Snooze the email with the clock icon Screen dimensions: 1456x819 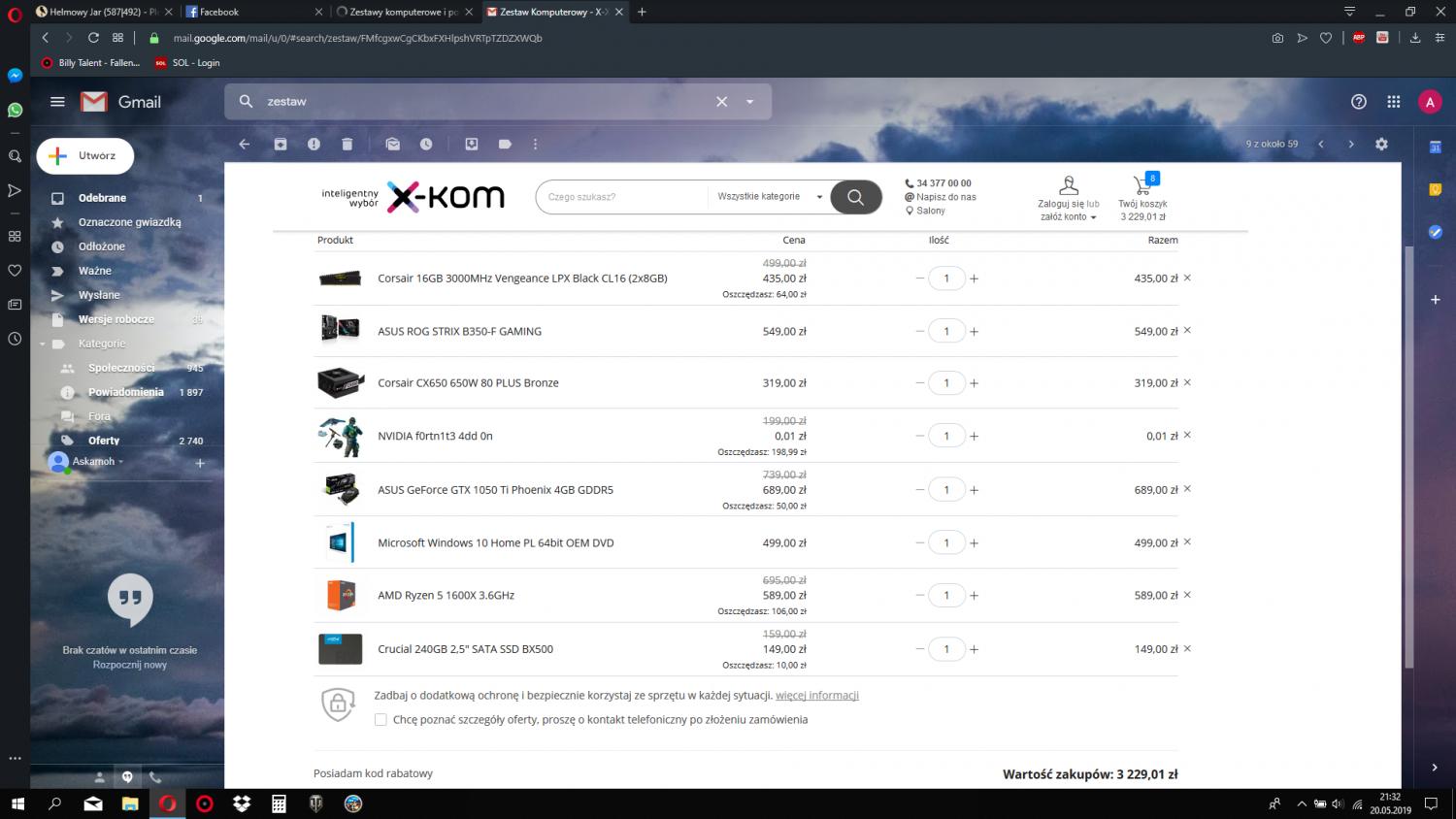pyautogui.click(x=426, y=144)
